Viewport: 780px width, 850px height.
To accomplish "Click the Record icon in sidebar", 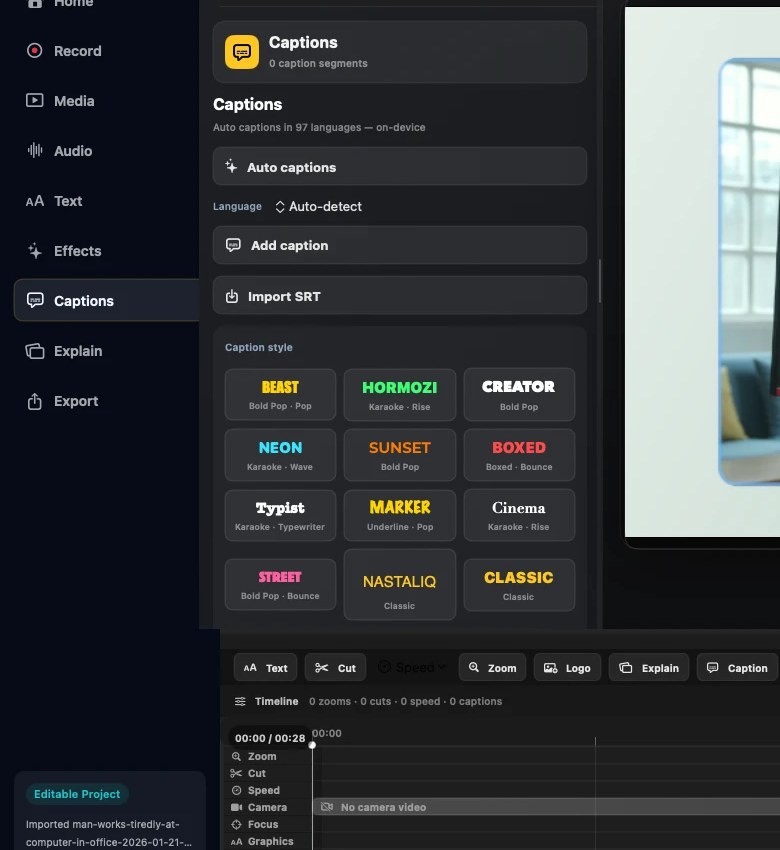I will click(x=34, y=51).
